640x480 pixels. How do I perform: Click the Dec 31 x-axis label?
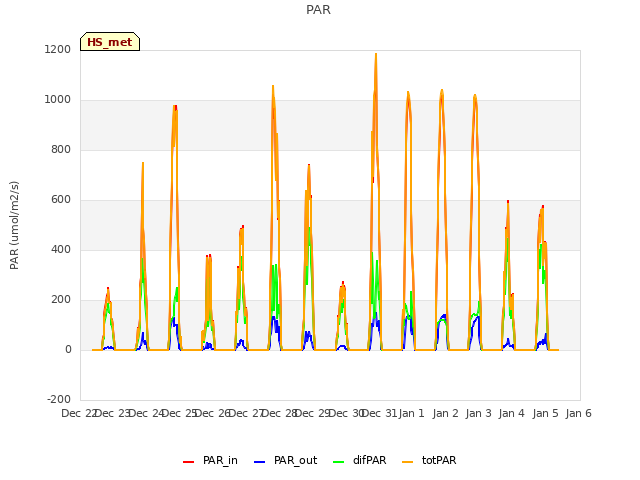pos(379,413)
